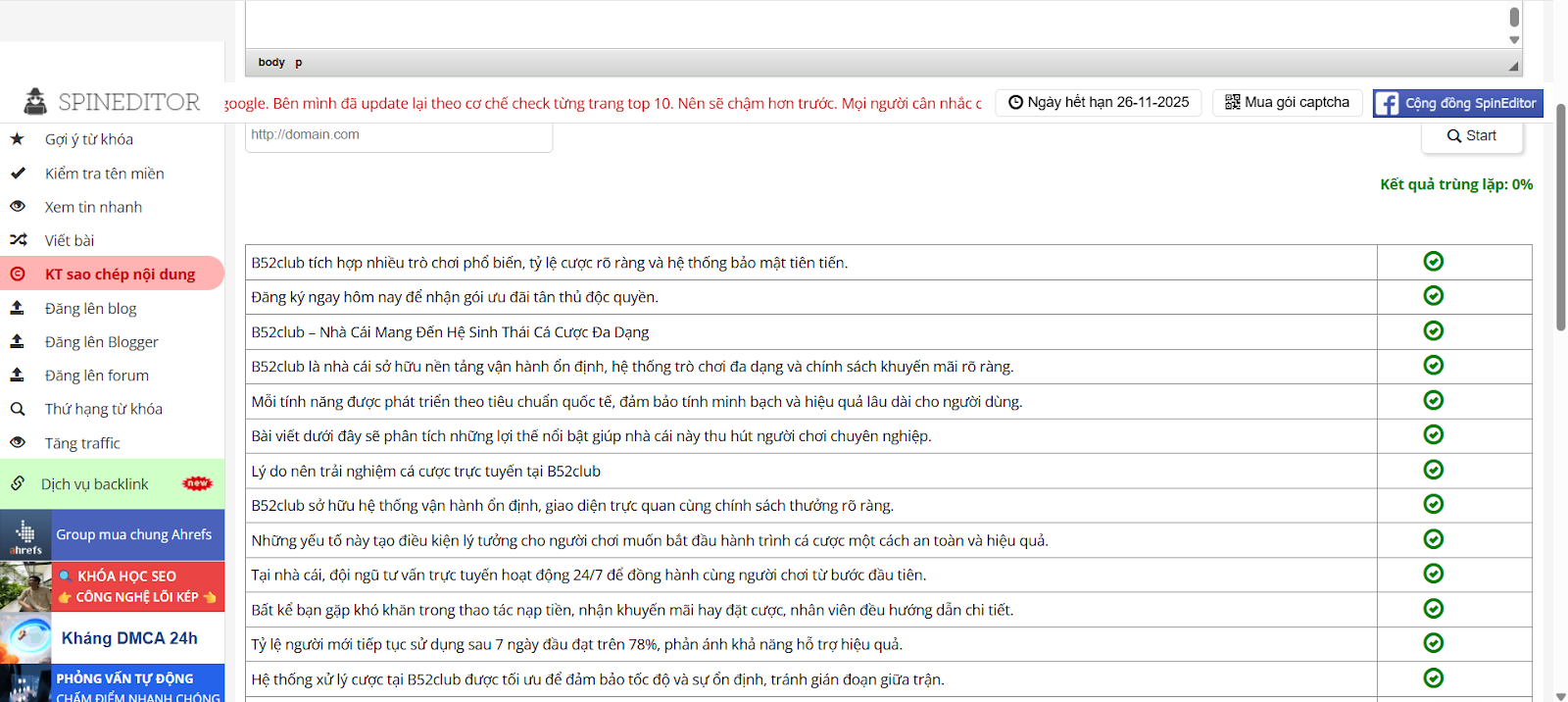Viewport: 1568px width, 702px height.
Task: Click the body element path tag
Action: point(271,63)
